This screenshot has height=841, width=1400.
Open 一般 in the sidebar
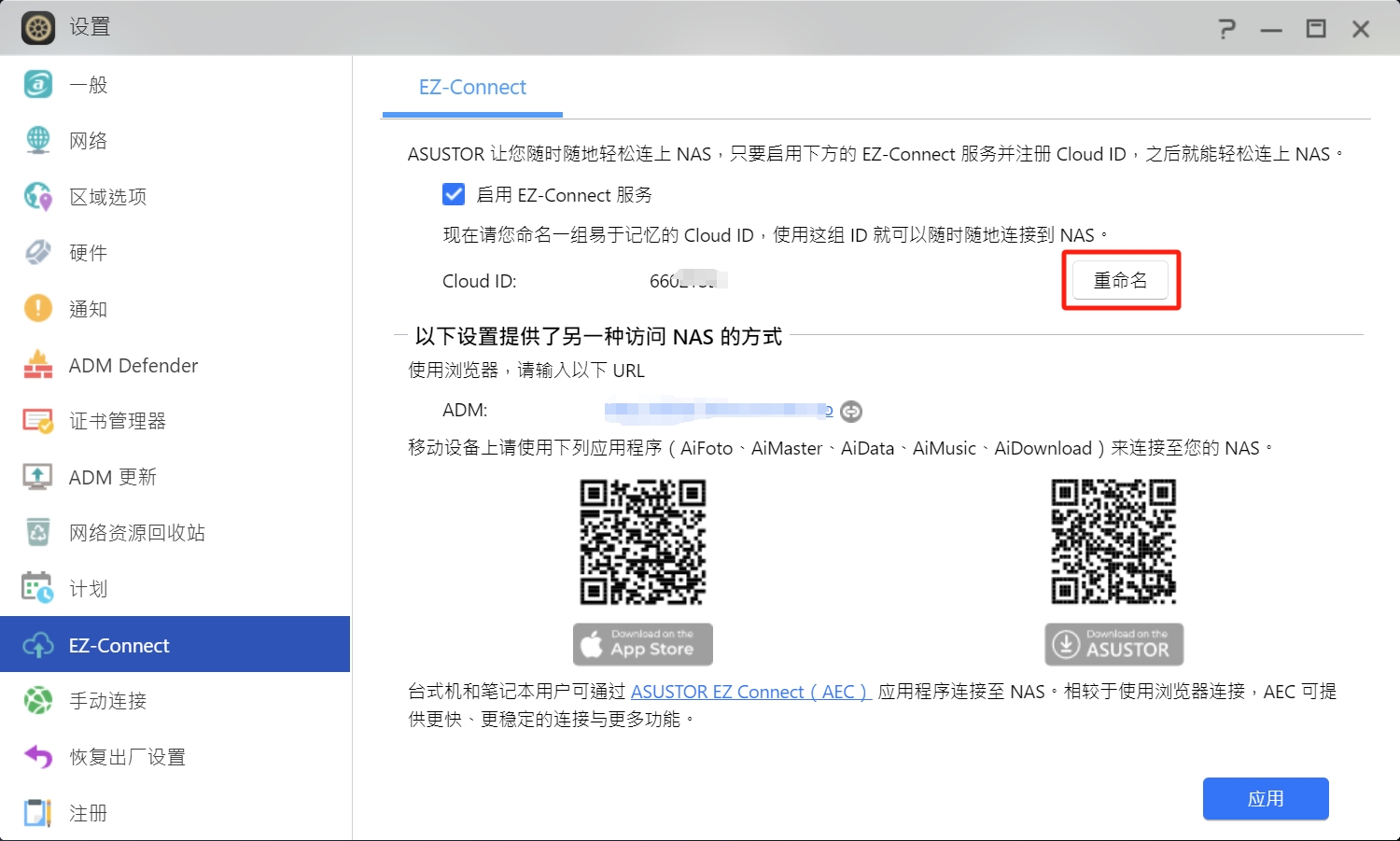point(175,85)
